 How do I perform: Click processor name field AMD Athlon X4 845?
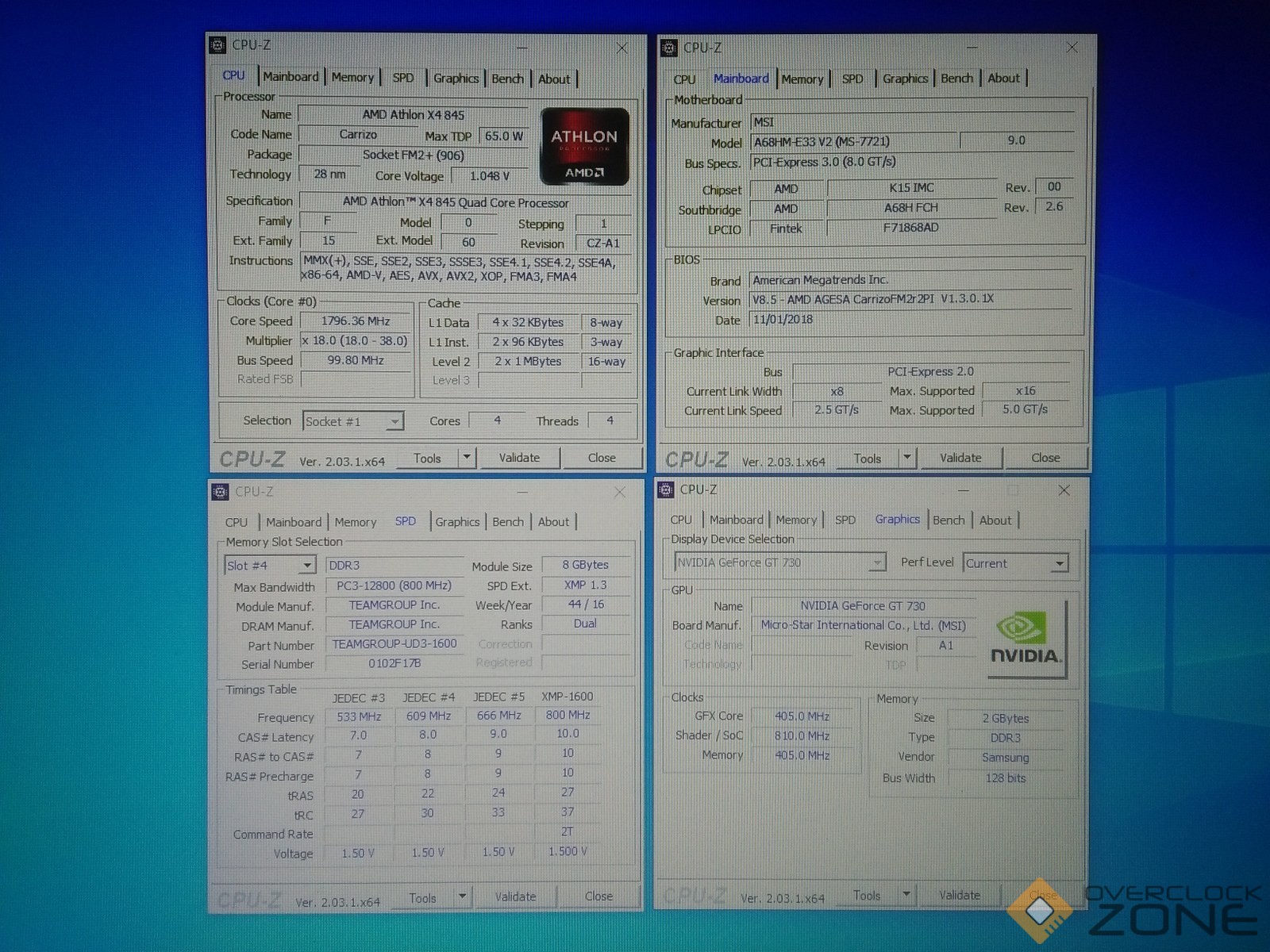point(413,115)
